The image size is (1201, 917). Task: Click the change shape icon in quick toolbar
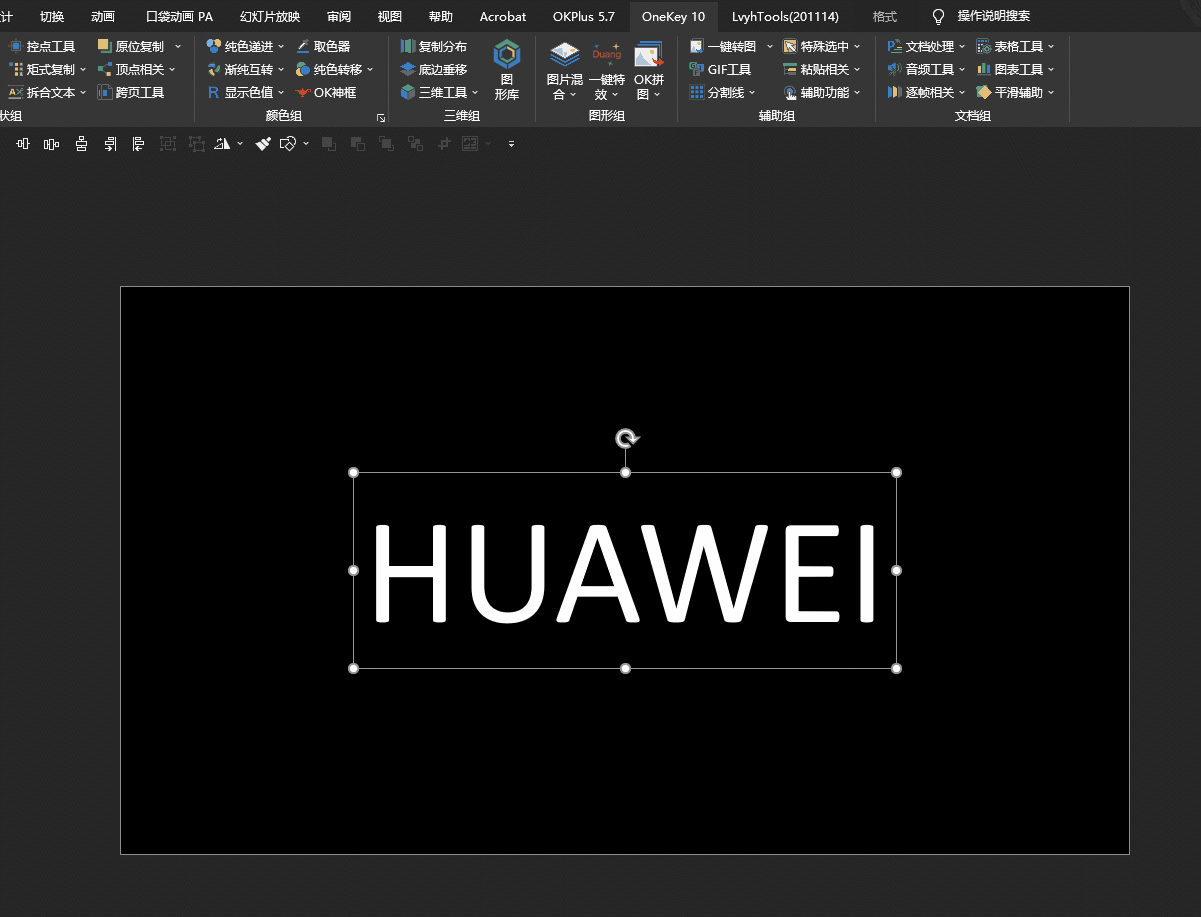pos(288,144)
